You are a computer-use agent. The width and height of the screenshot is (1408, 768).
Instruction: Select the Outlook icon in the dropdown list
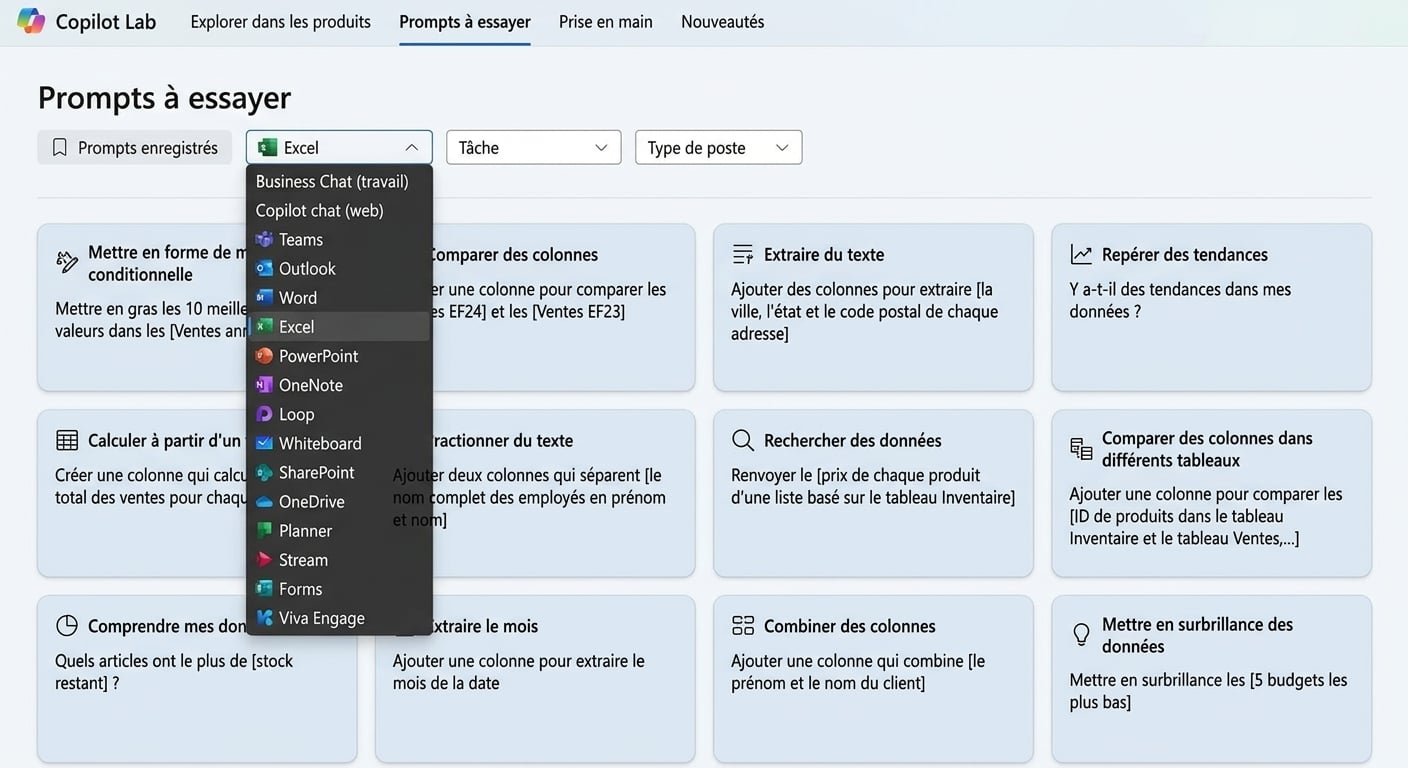coord(264,269)
